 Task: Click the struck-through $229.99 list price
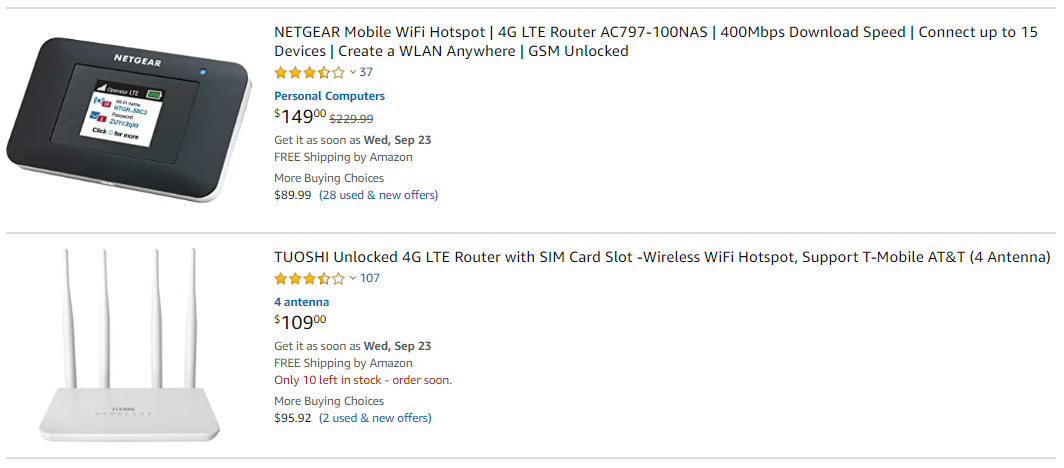point(352,119)
